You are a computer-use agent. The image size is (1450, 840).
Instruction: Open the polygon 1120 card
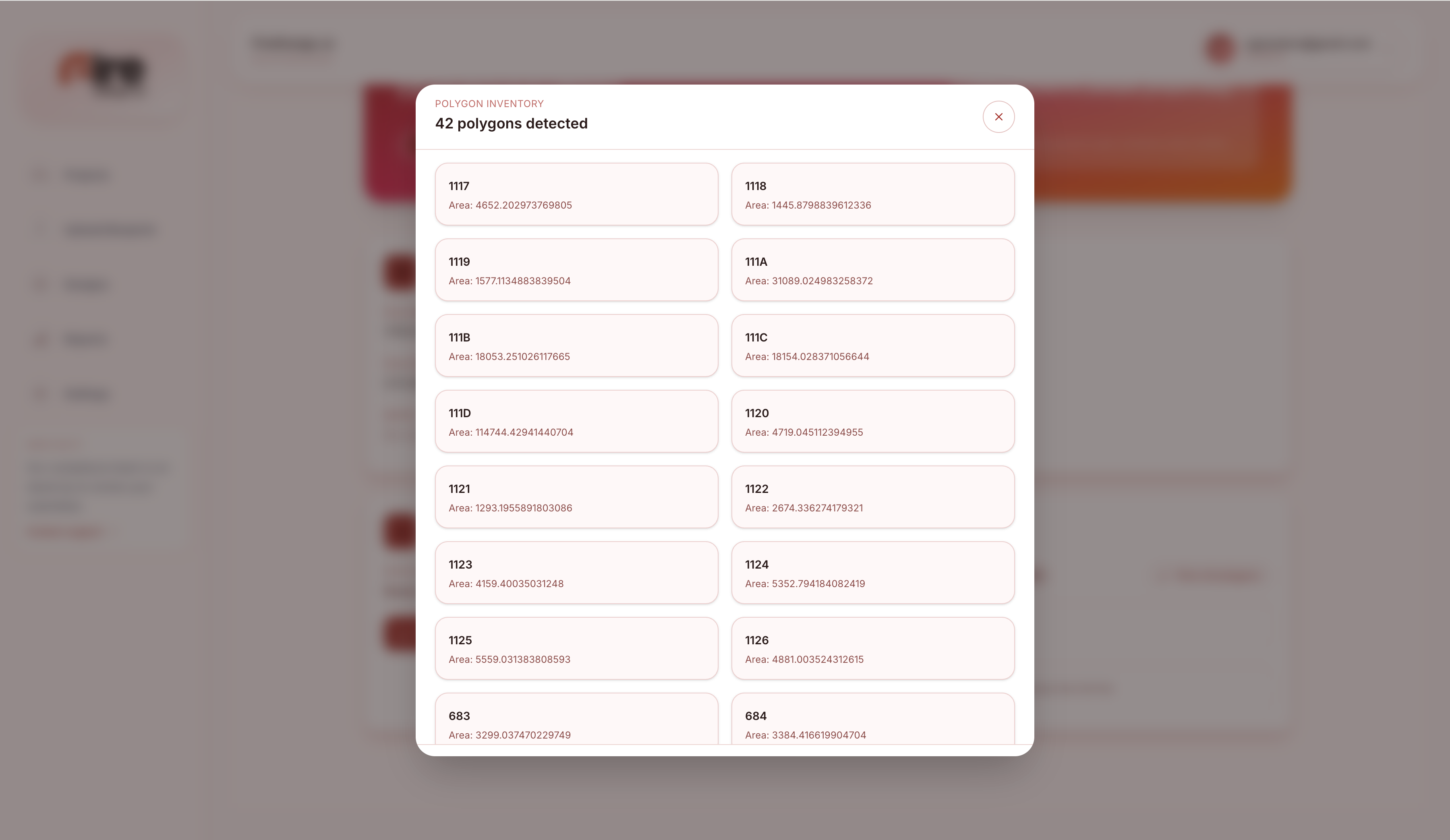tap(872, 421)
